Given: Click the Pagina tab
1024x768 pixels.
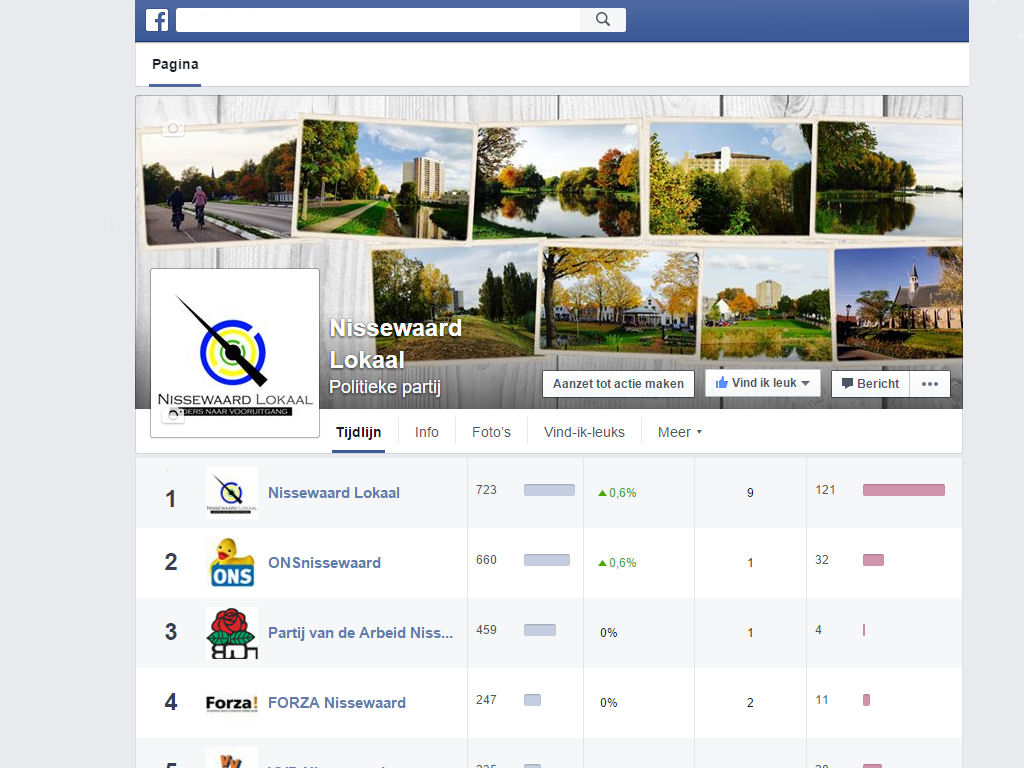Looking at the screenshot, I should click(x=175, y=65).
